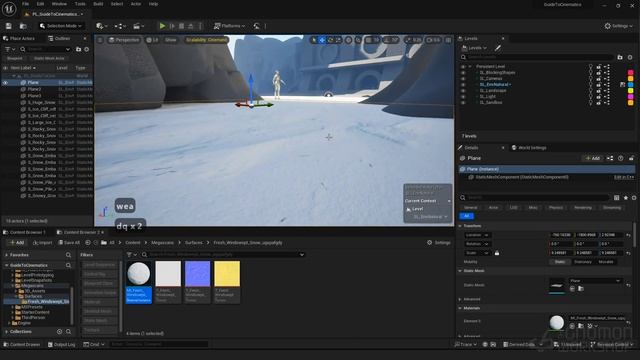Image resolution: width=640 pixels, height=360 pixels.
Task: Select the translate tool icon in viewport
Action: (322, 40)
